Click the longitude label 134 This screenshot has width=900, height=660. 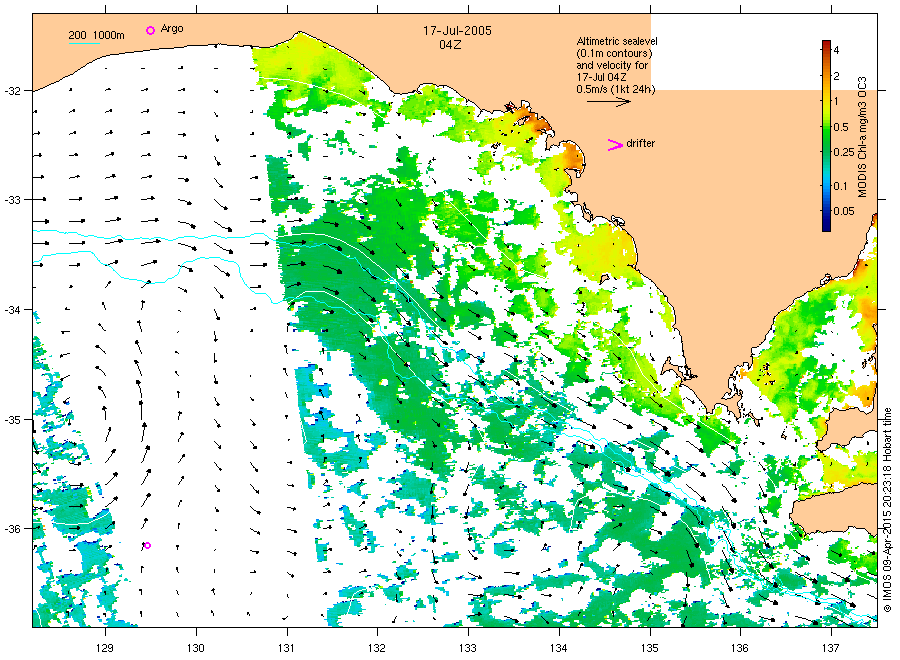click(558, 648)
